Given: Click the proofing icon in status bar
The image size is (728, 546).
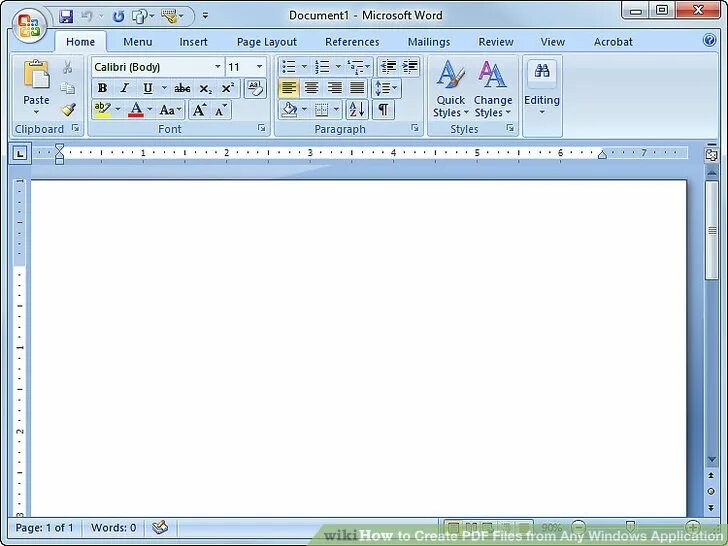Looking at the screenshot, I should tap(160, 527).
